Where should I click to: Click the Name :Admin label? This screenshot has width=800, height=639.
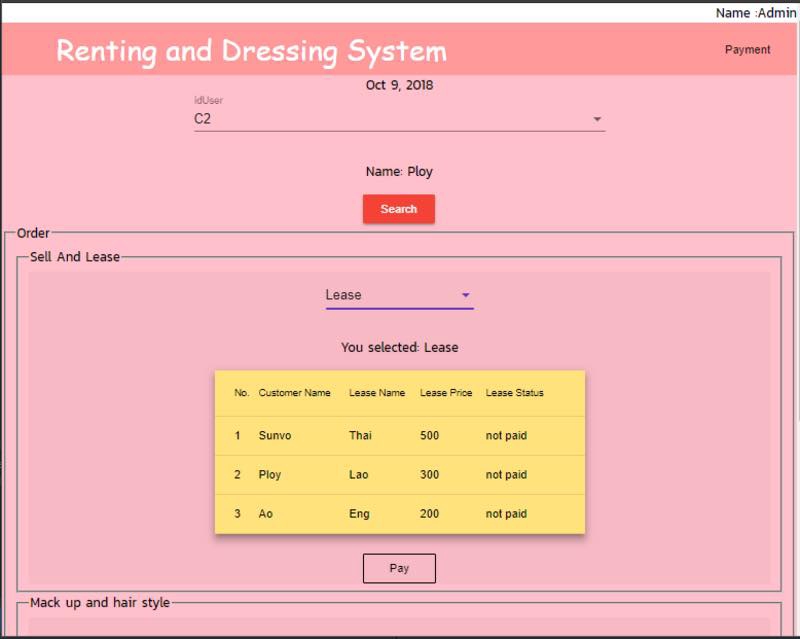(756, 13)
